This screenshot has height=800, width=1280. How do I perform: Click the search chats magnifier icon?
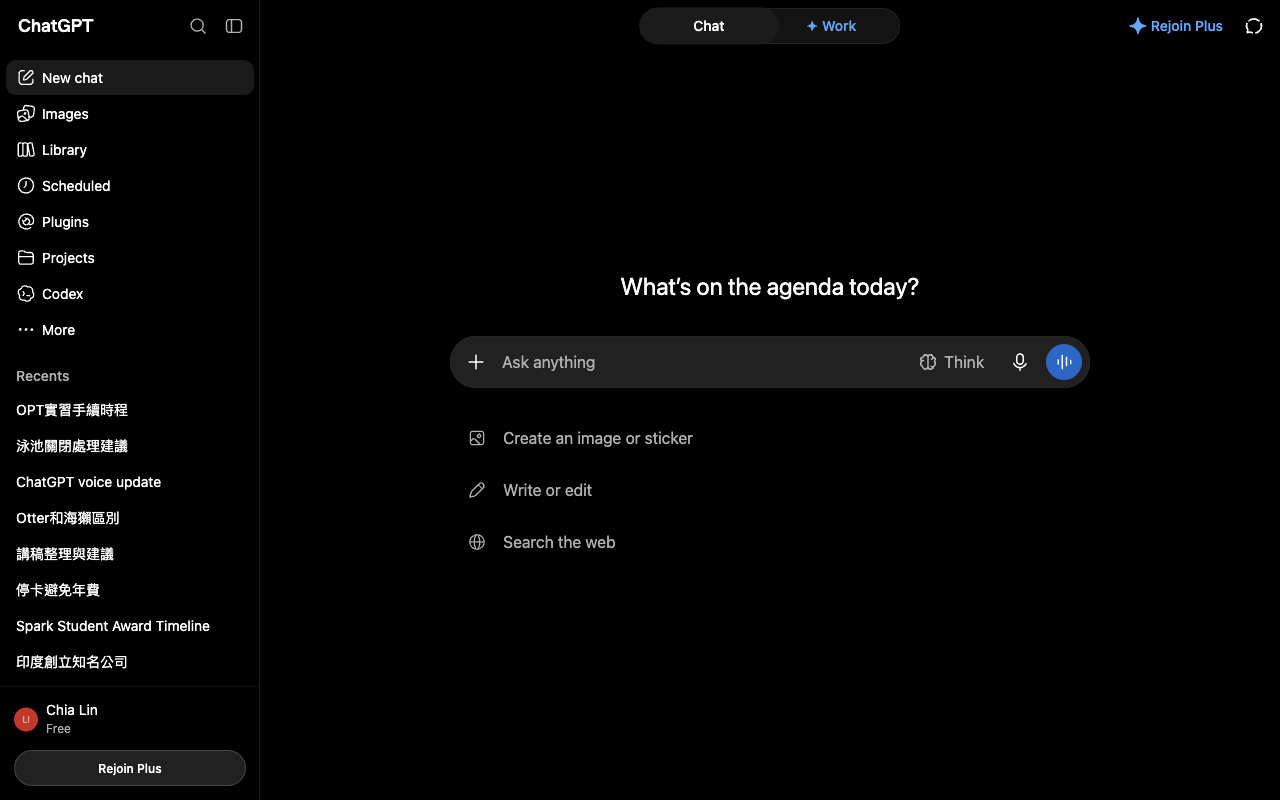tap(198, 26)
